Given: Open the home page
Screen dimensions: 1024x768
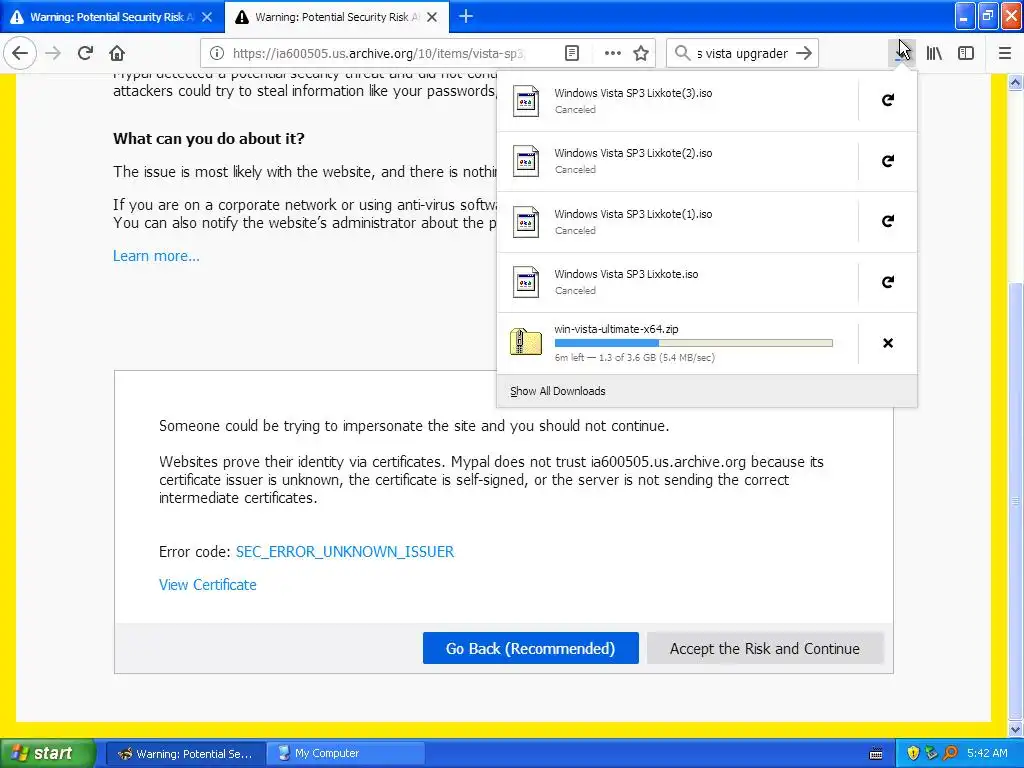Looking at the screenshot, I should click(x=117, y=53).
